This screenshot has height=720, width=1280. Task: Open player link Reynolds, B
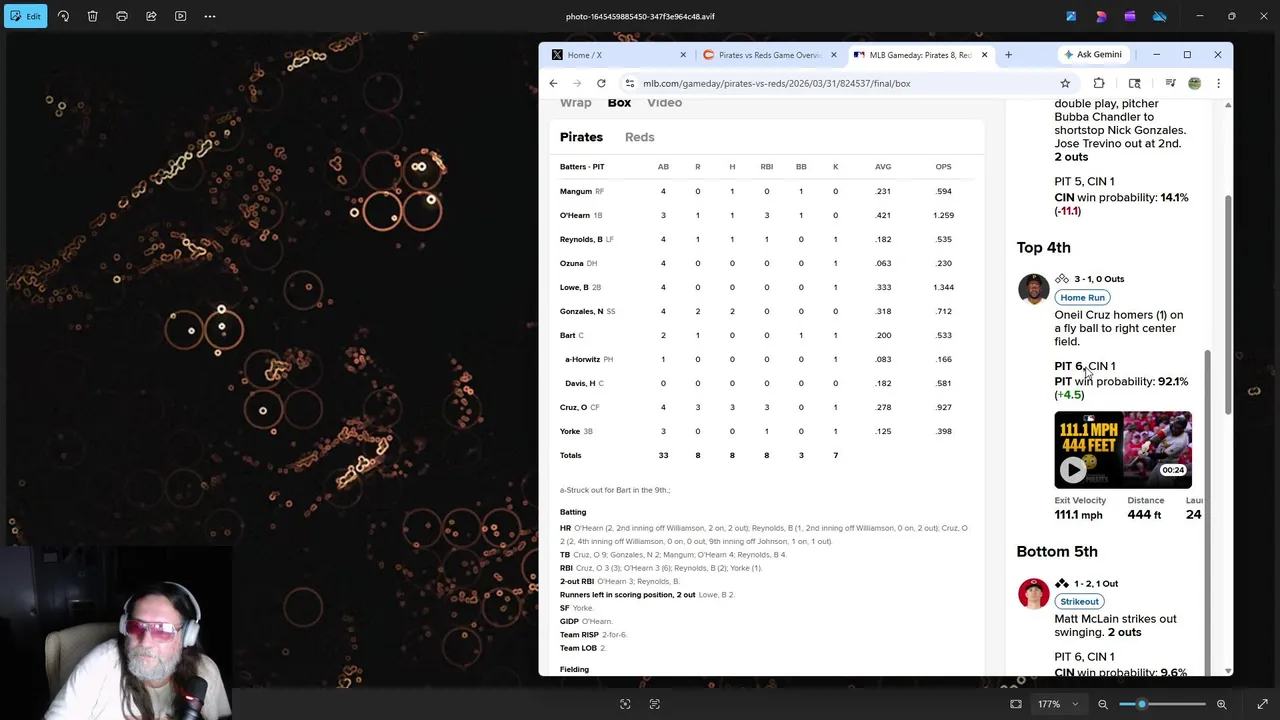pos(581,239)
